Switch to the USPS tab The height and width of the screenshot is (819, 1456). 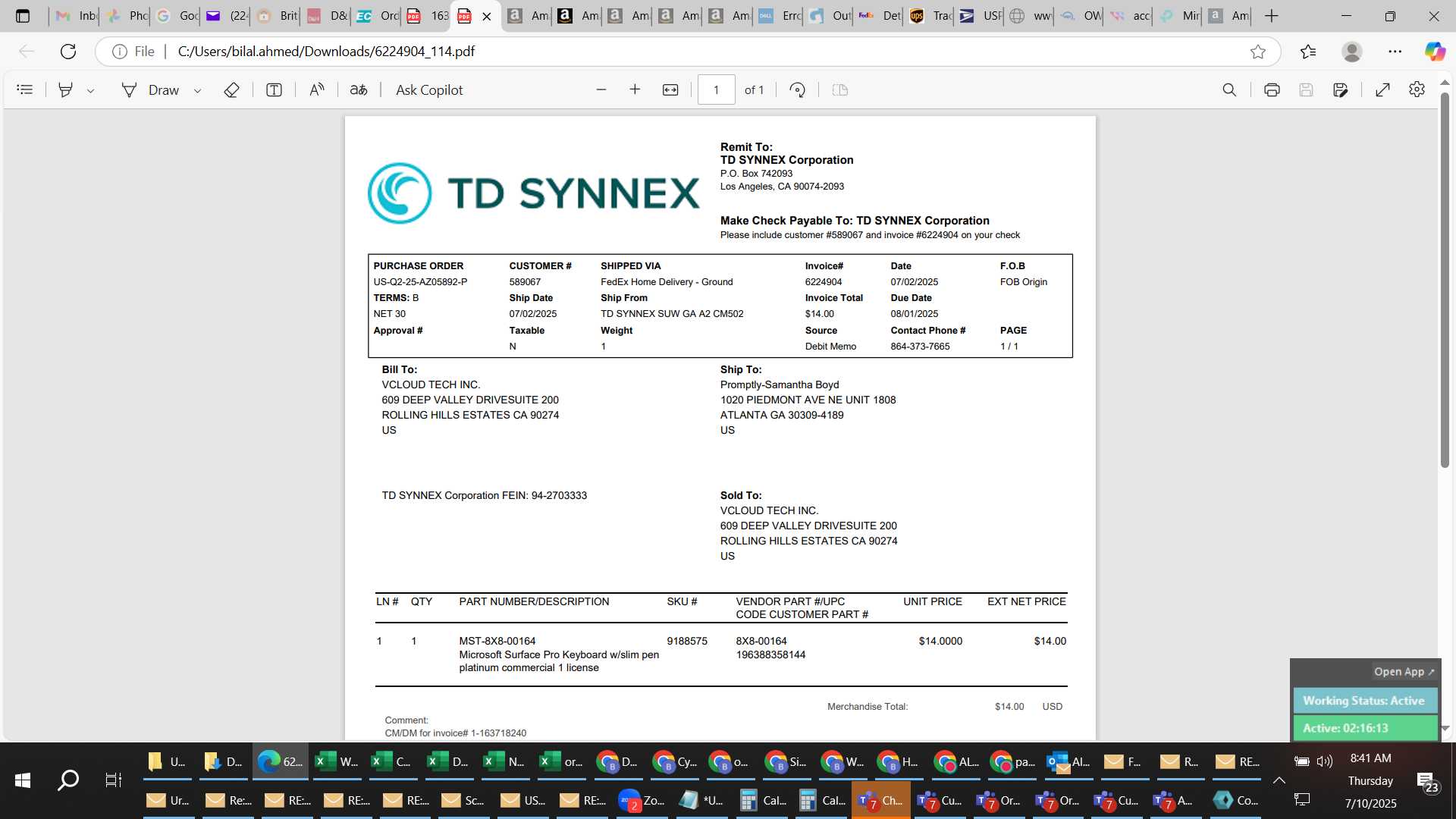tap(978, 15)
